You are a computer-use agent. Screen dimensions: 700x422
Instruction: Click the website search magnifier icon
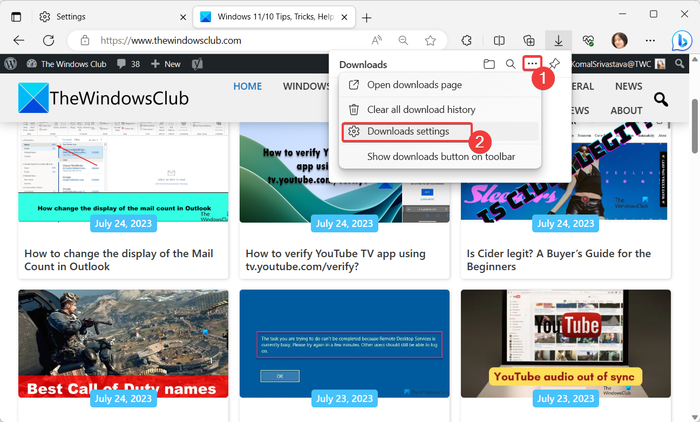click(x=660, y=98)
